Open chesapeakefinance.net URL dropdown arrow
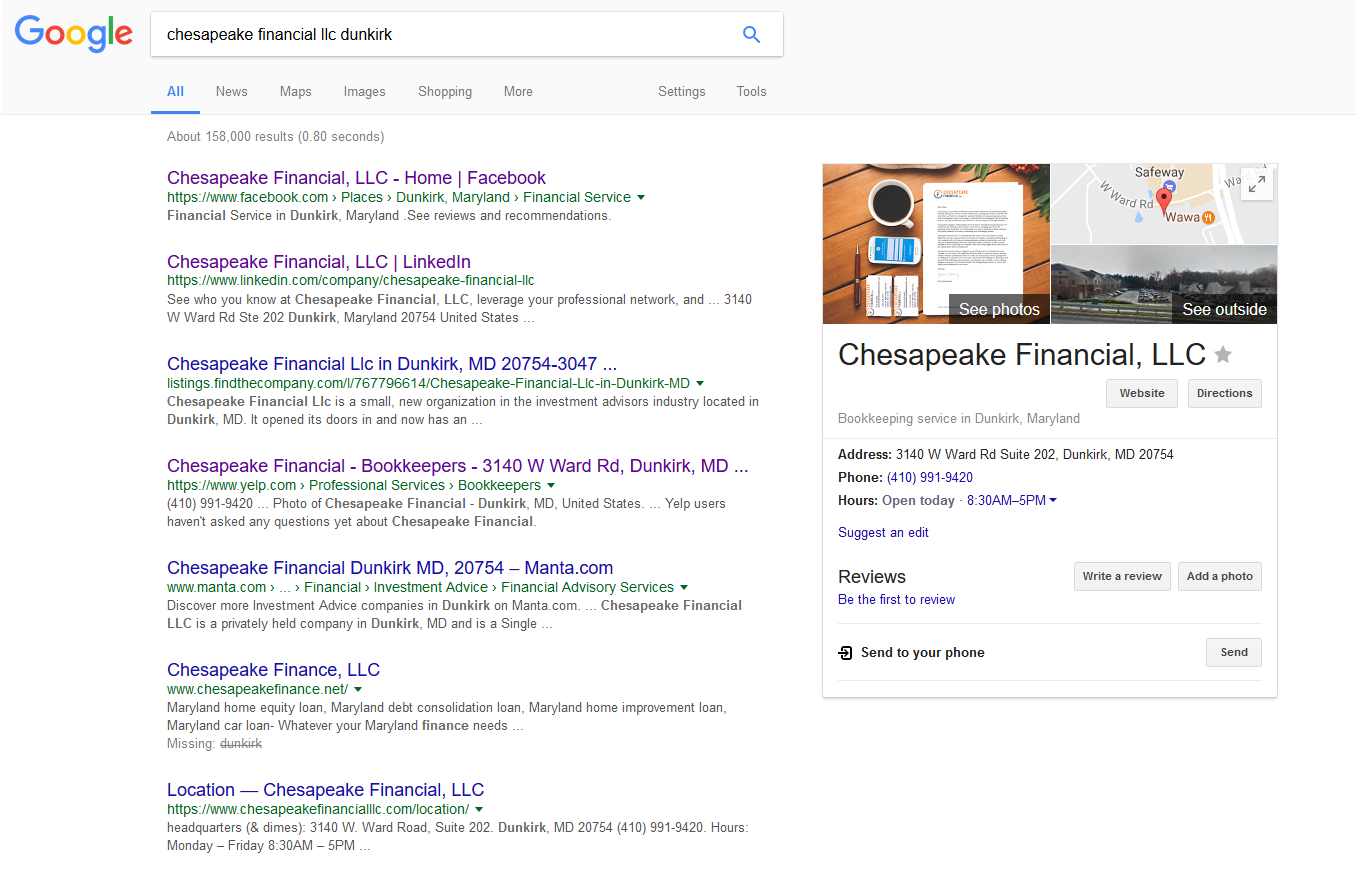The width and height of the screenshot is (1356, 871). pyautogui.click(x=358, y=690)
